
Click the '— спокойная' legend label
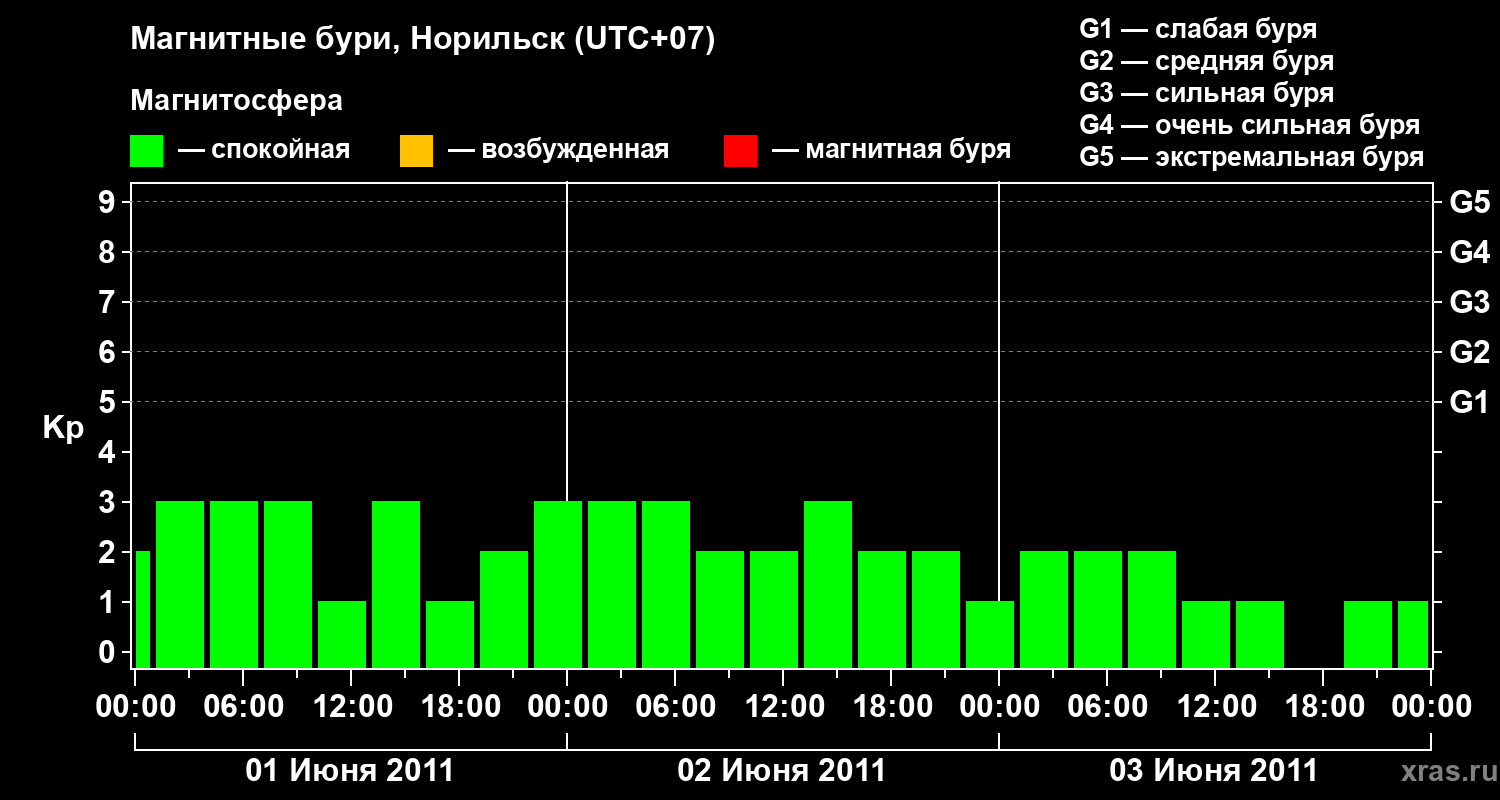[264, 150]
